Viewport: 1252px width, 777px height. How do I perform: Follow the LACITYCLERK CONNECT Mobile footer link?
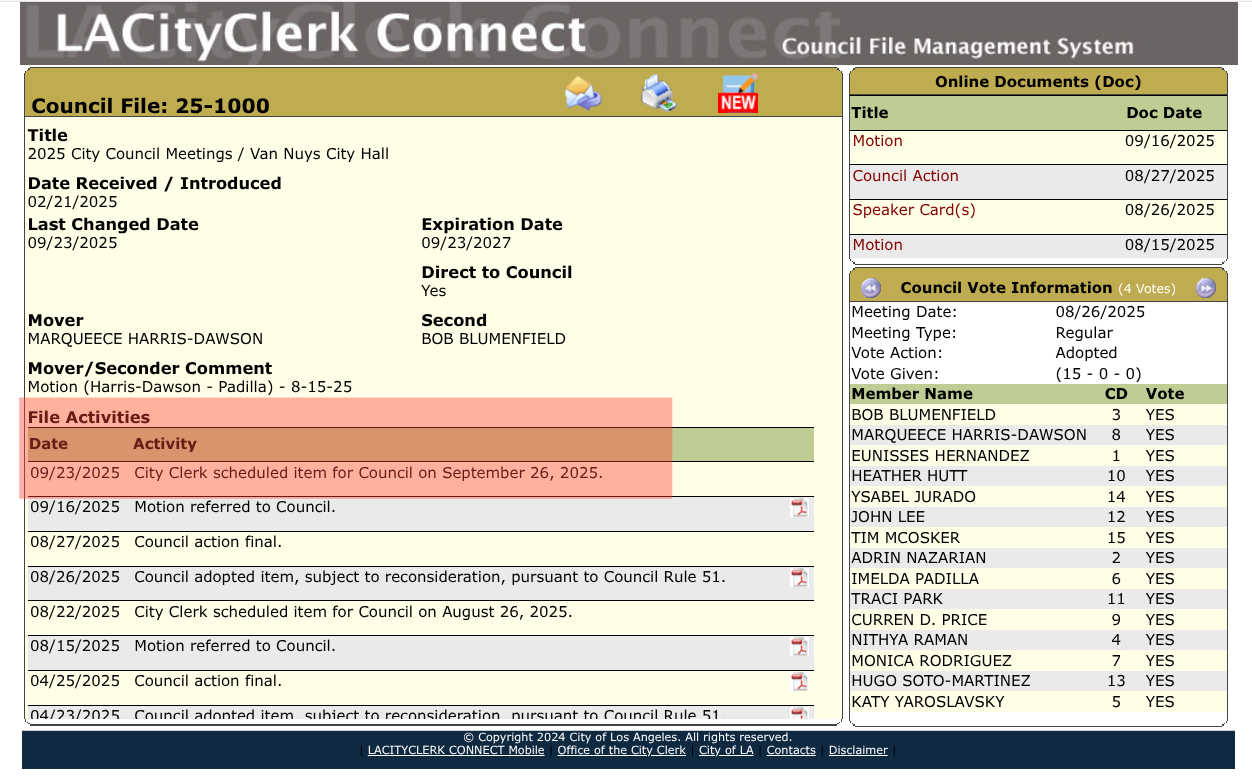click(x=456, y=750)
